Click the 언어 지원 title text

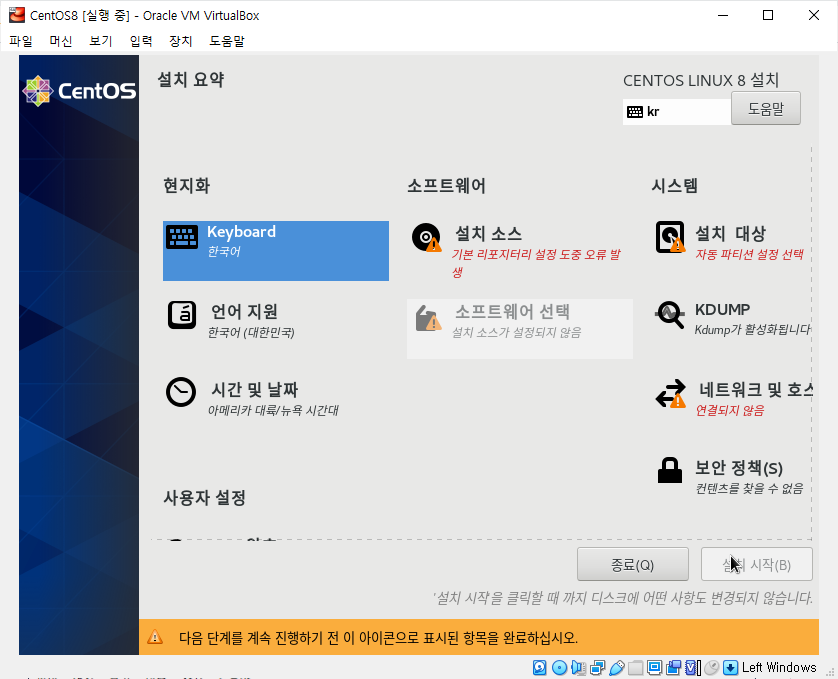click(244, 311)
